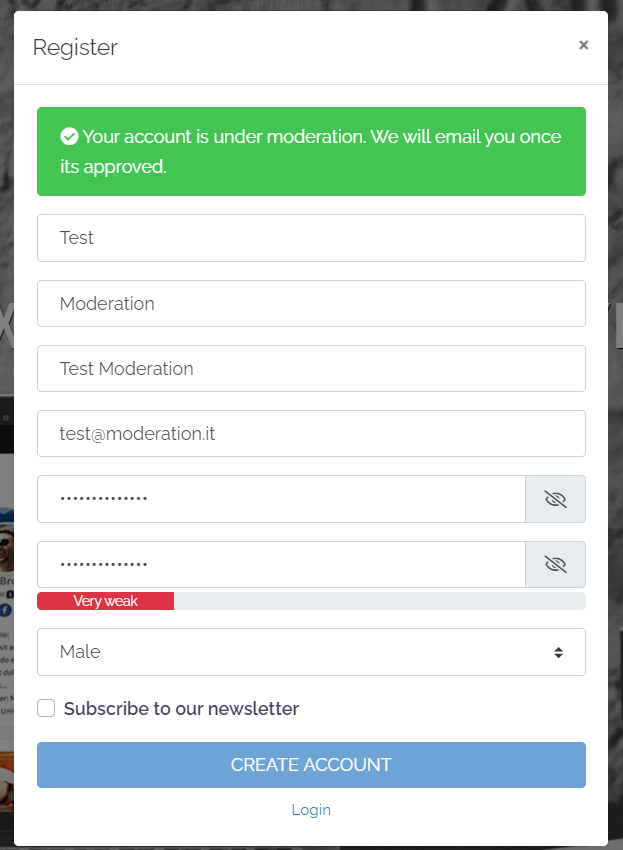Toggle visibility of the first password field
This screenshot has width=623, height=850.
click(555, 498)
